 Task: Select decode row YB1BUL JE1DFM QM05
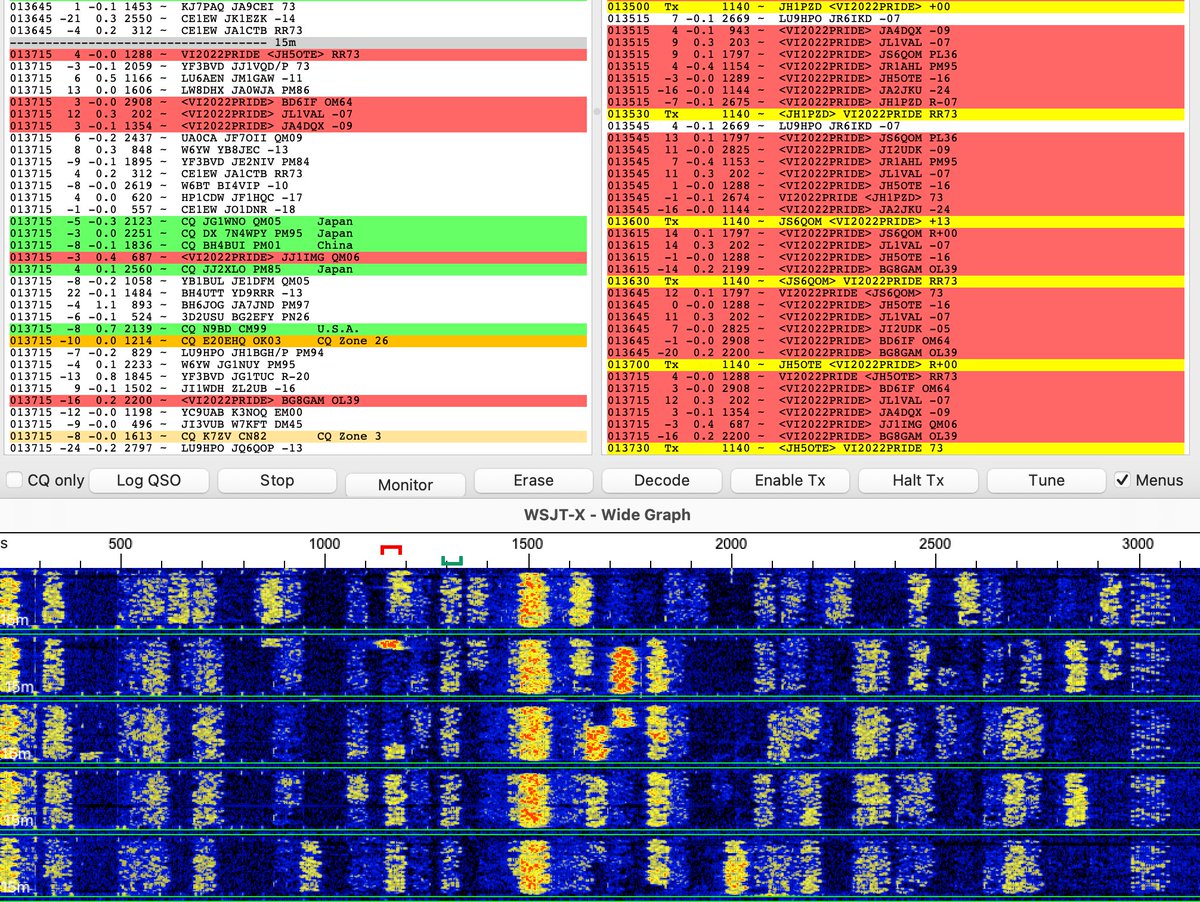(296, 281)
